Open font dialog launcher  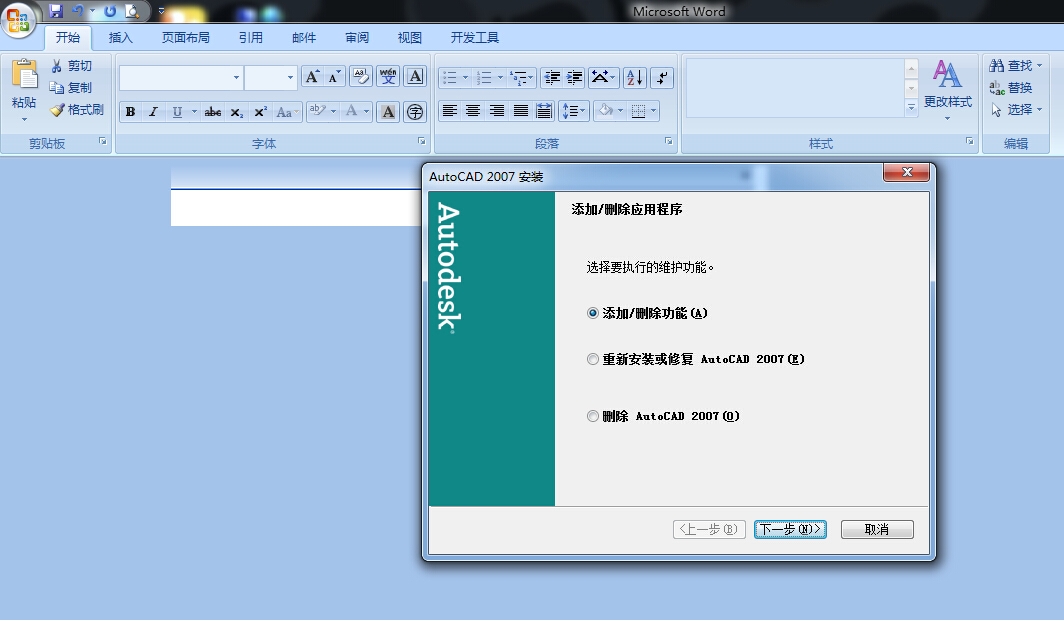coord(421,141)
